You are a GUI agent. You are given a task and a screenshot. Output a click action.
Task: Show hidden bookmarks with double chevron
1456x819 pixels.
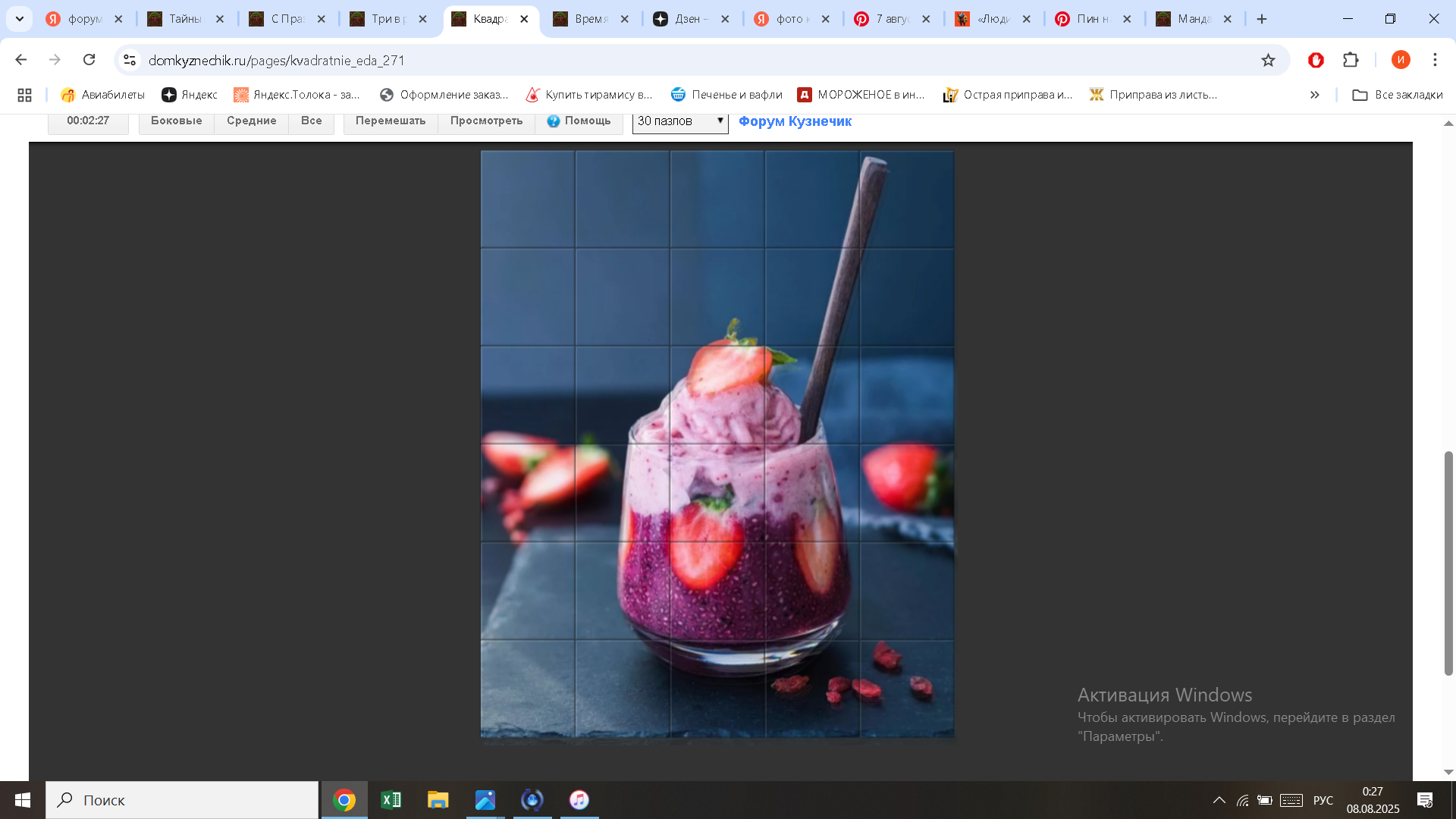[1315, 95]
